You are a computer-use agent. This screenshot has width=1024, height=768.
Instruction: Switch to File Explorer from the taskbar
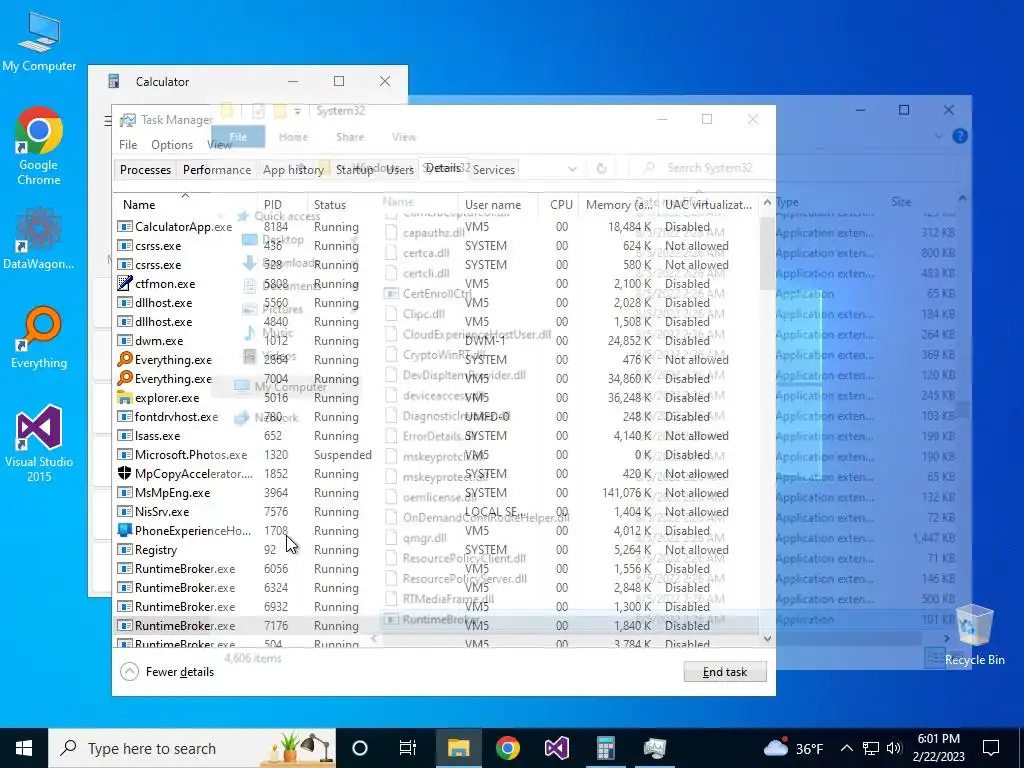click(x=458, y=748)
